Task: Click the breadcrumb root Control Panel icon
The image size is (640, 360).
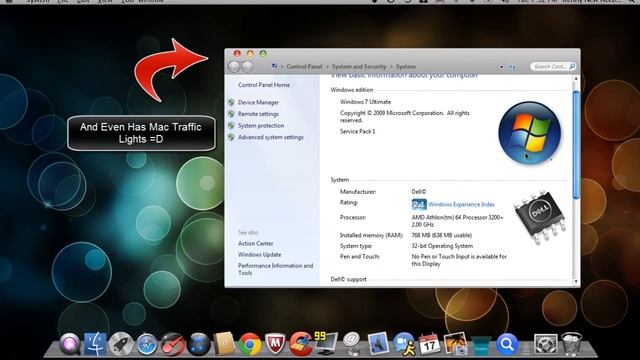Action: [275, 66]
